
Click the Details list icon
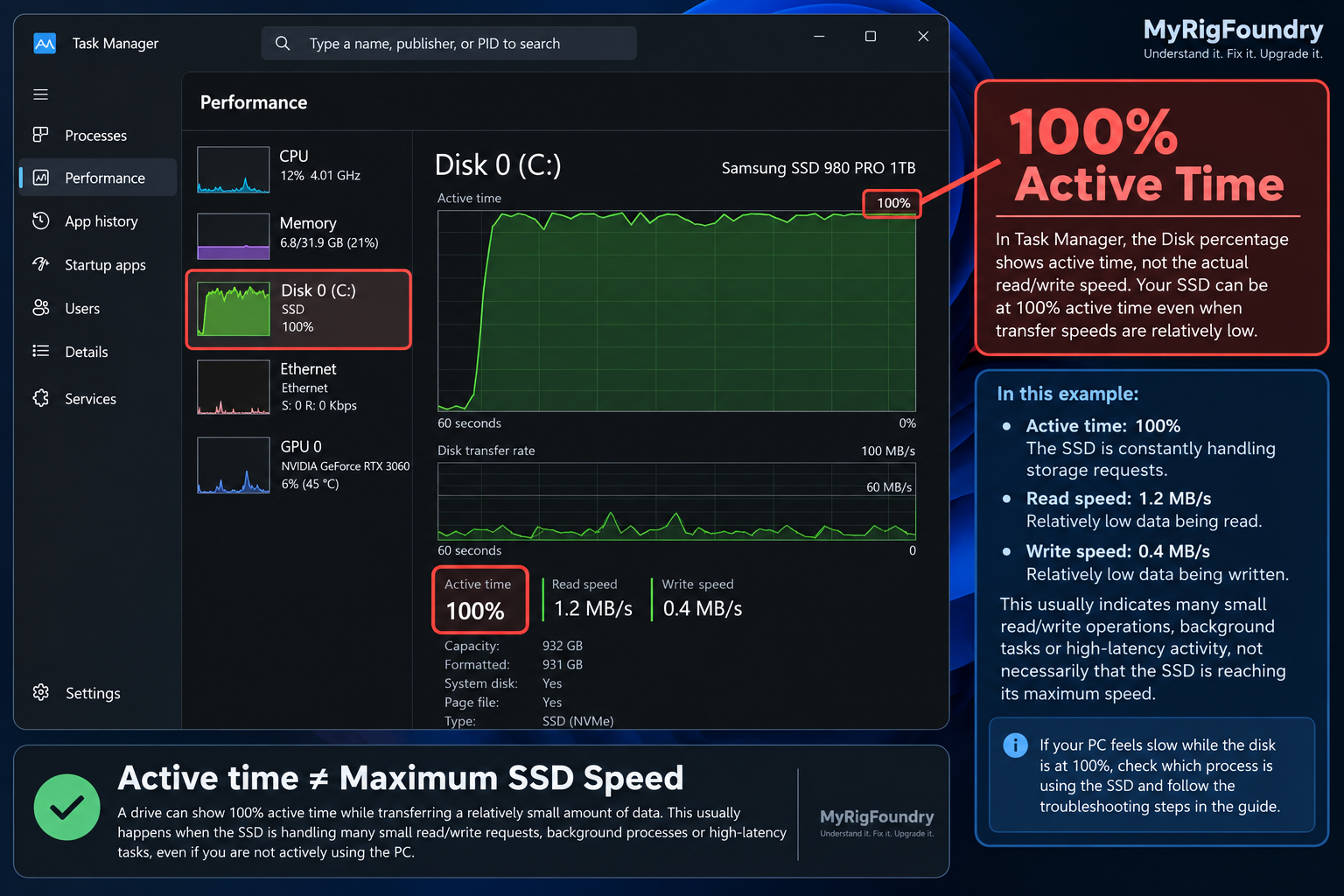point(40,351)
